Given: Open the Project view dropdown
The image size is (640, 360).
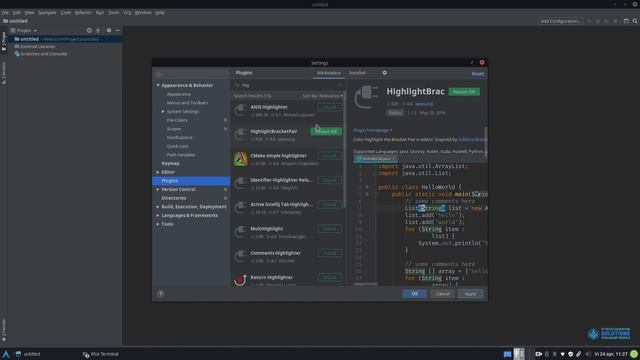Looking at the screenshot, I should pos(24,30).
